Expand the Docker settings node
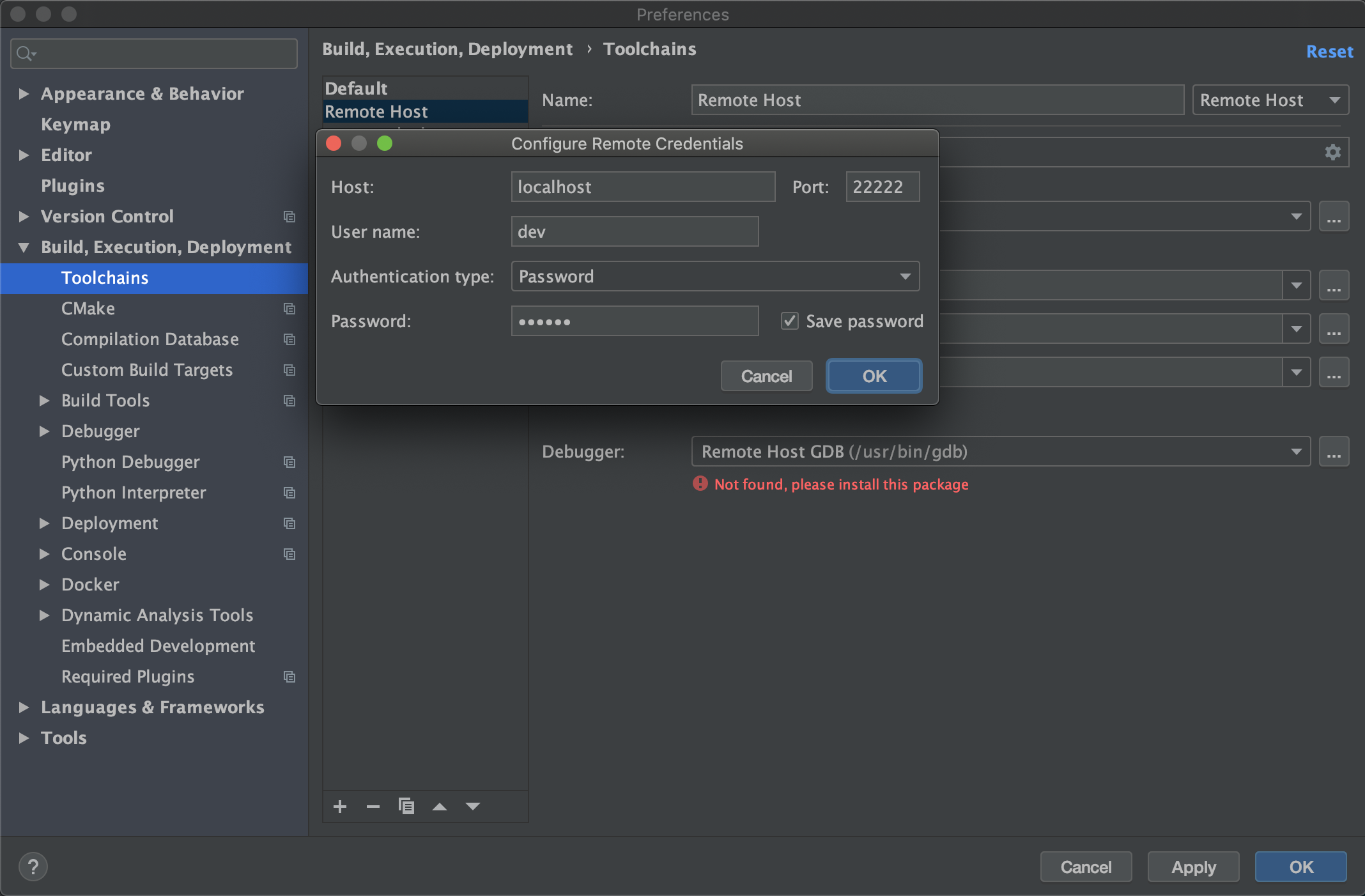The height and width of the screenshot is (896, 1365). [44, 585]
